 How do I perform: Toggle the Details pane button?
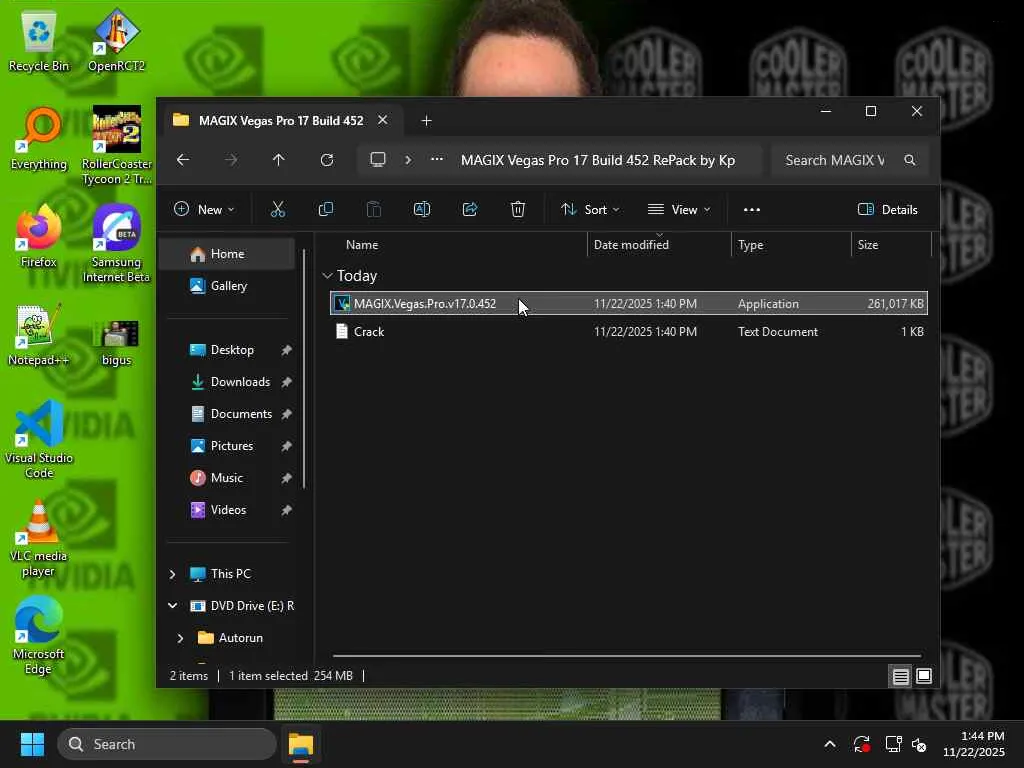(888, 210)
